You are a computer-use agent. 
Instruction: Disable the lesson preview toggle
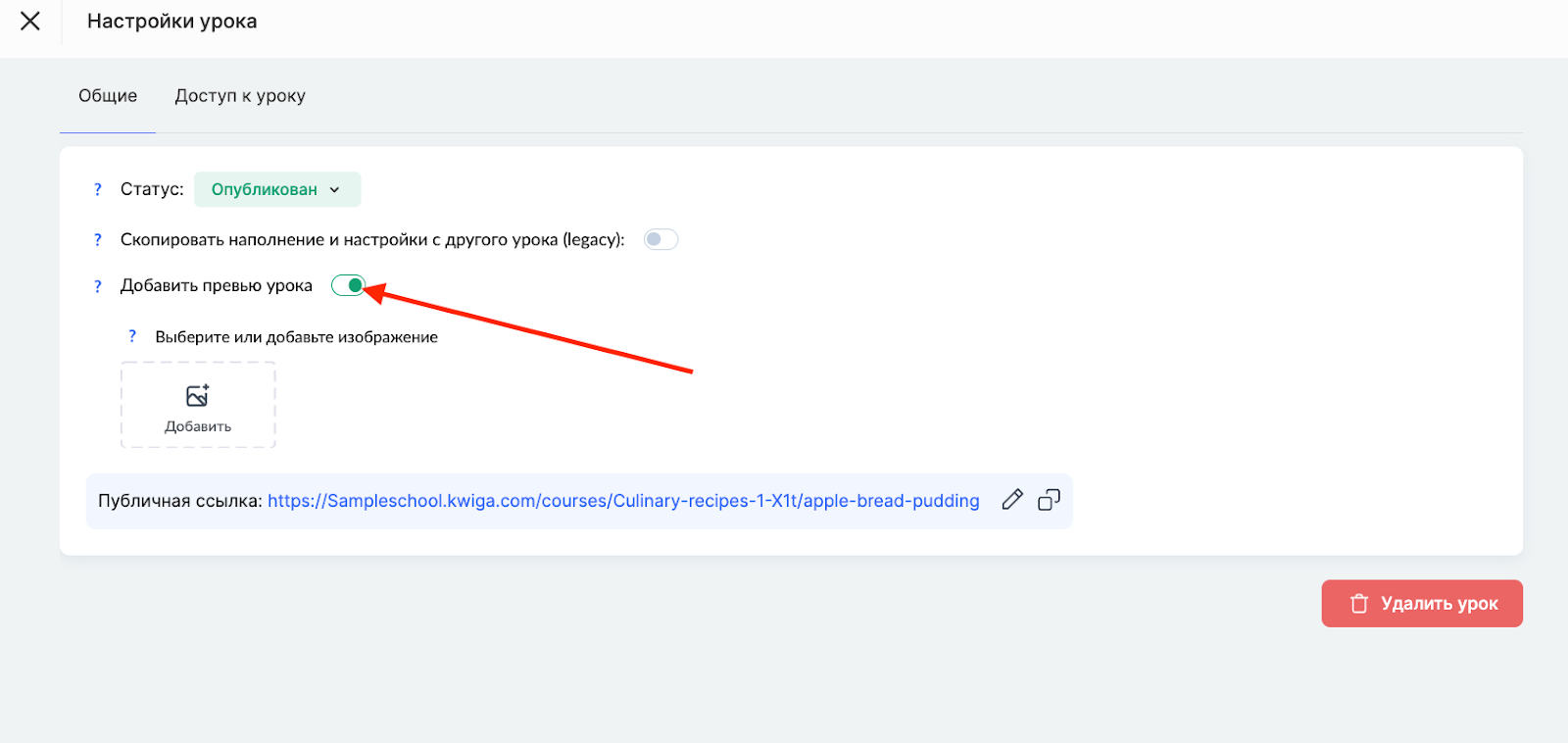pos(348,285)
